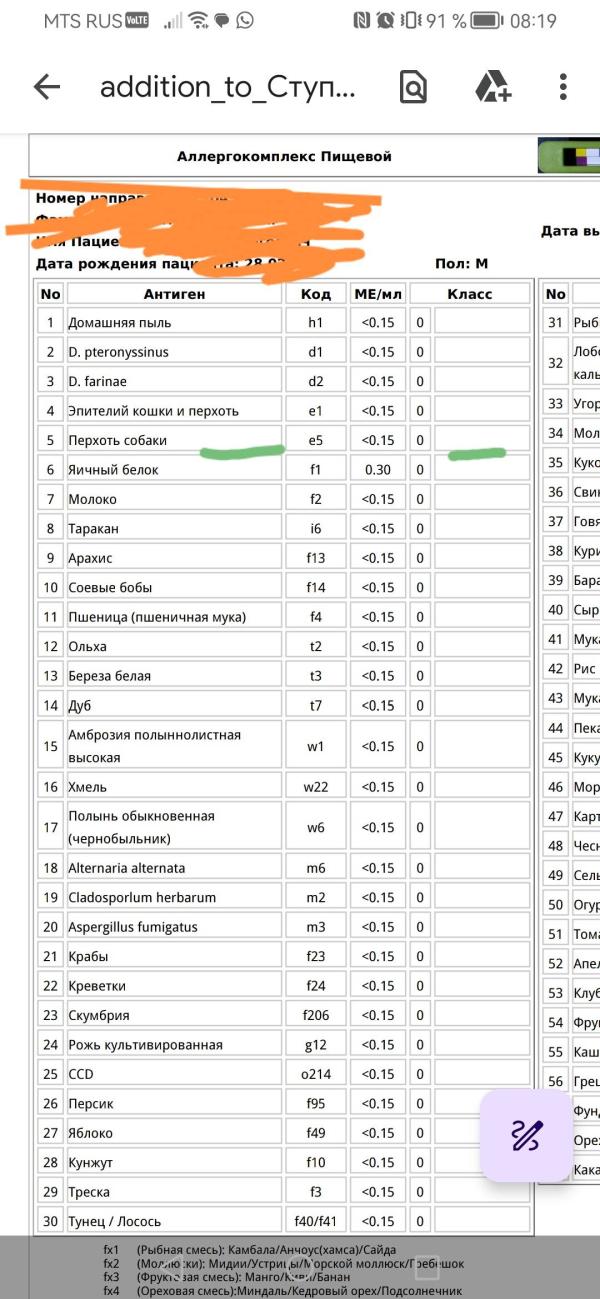Tap the Тунец / Лосось row label
600x1299 pixels.
click(114, 1221)
